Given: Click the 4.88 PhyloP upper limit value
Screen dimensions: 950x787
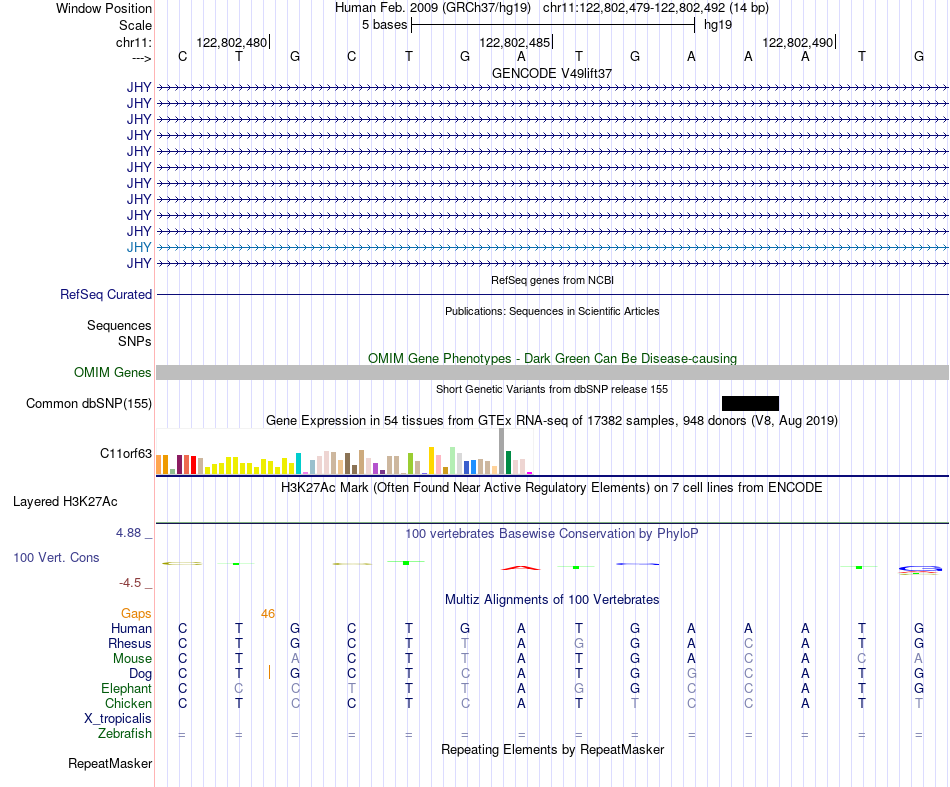Looking at the screenshot, I should 128,533.
